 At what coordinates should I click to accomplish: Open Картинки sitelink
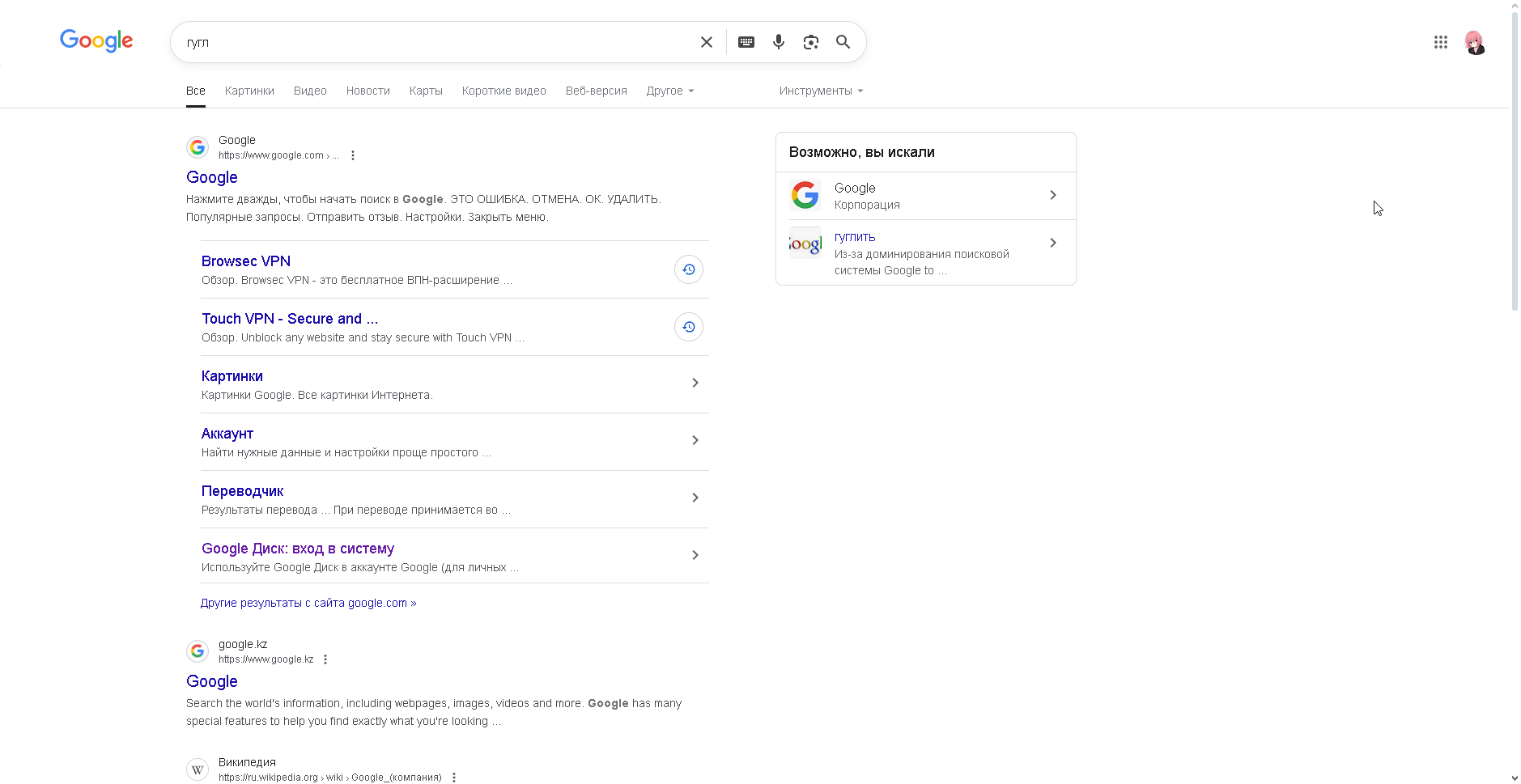point(232,376)
